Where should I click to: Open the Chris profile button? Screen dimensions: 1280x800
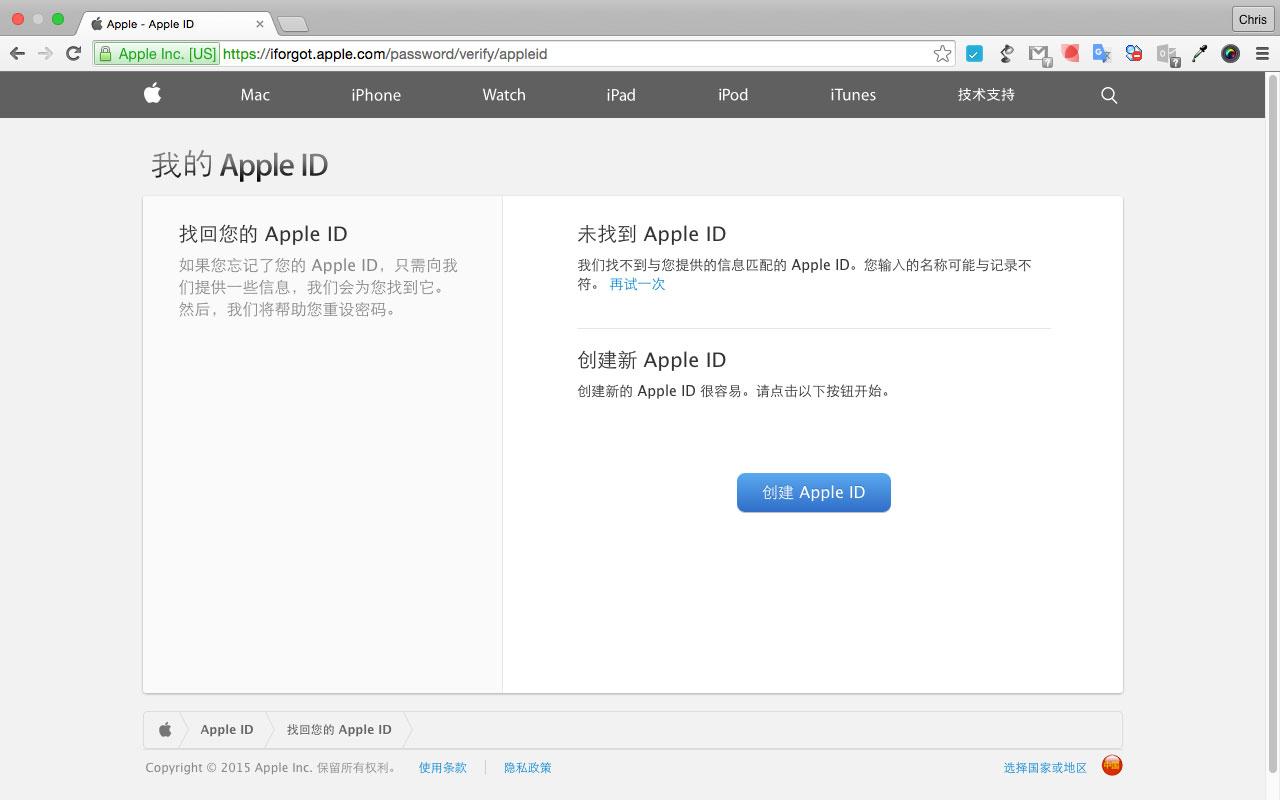tap(1252, 19)
